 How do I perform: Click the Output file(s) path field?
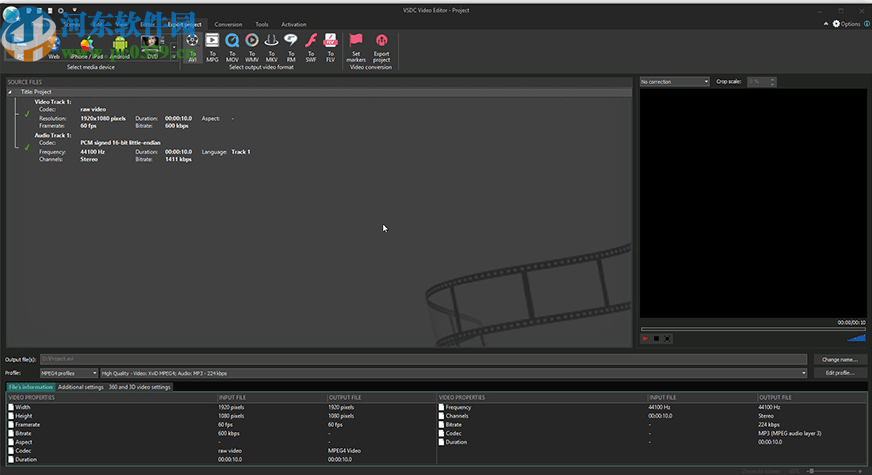[423, 359]
